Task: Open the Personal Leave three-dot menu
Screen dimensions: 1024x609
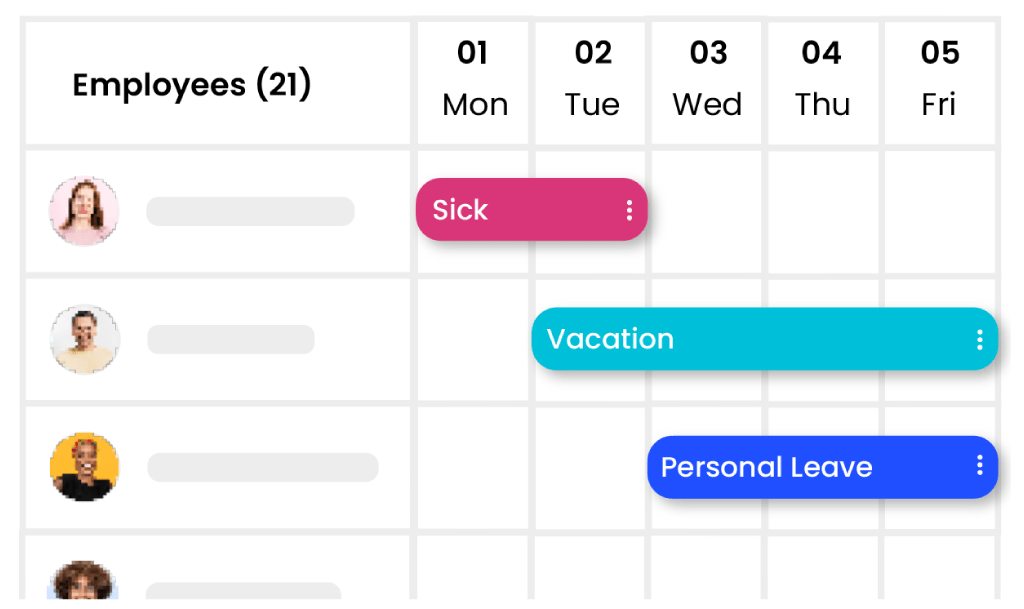Action: (979, 466)
